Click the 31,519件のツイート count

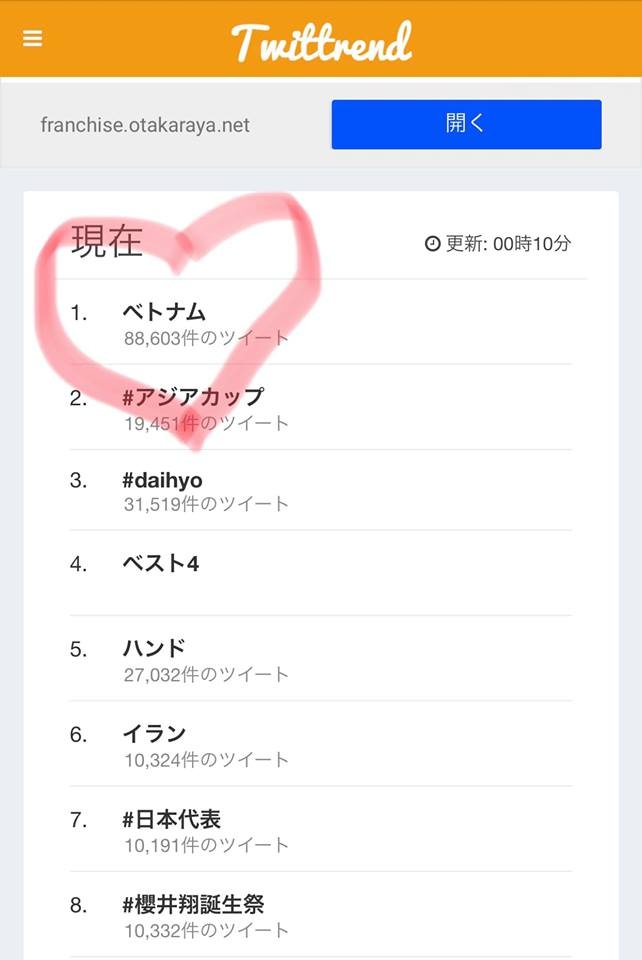tap(206, 505)
